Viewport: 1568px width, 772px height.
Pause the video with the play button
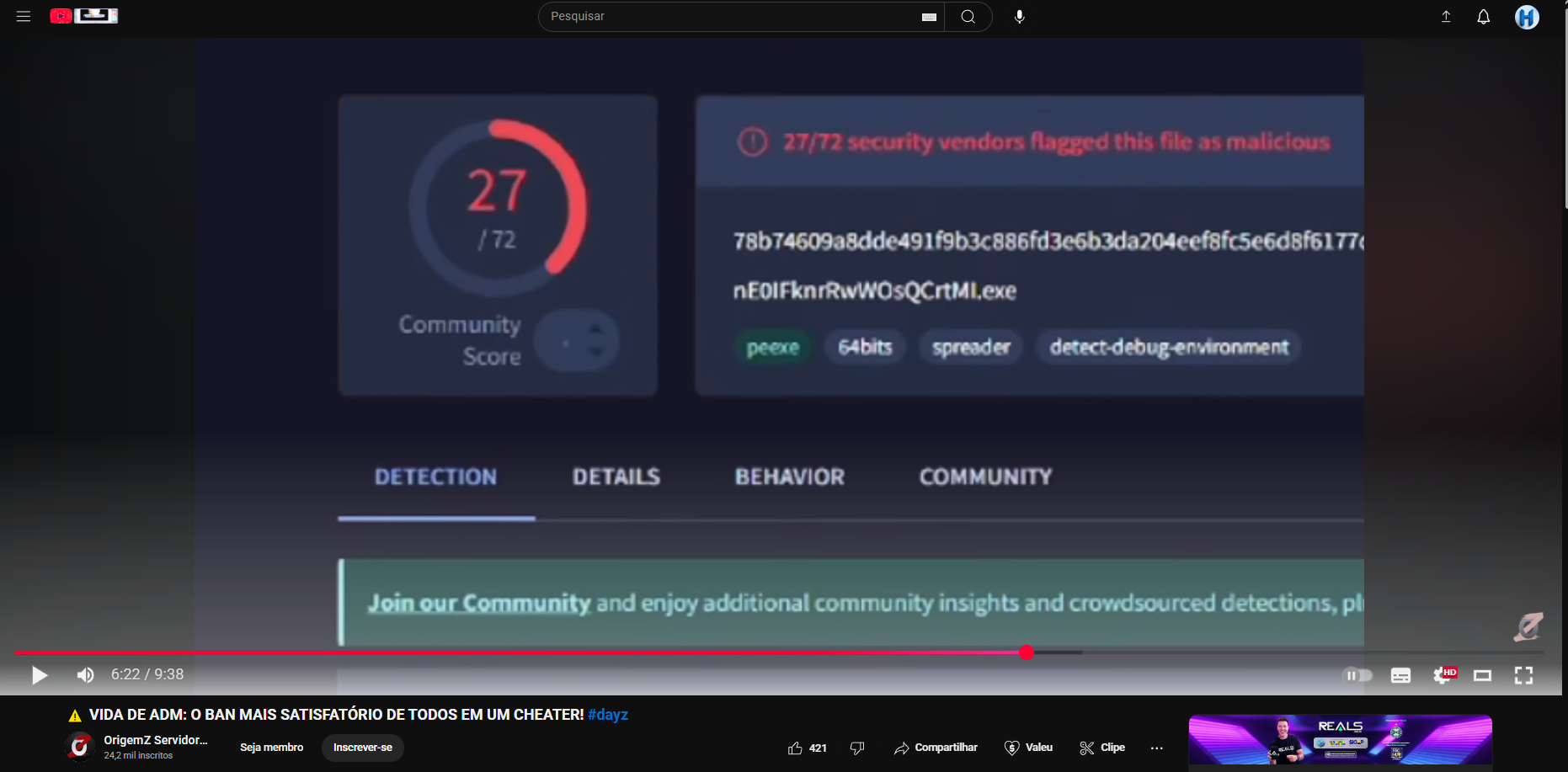[39, 674]
